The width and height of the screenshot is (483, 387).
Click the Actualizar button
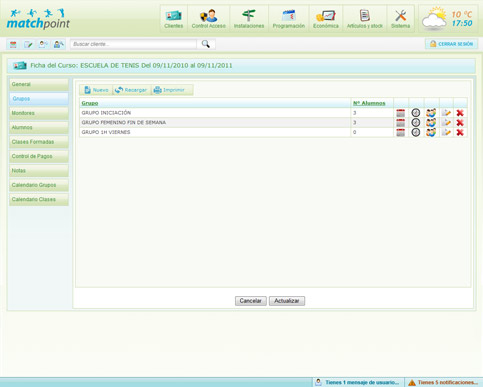[287, 301]
